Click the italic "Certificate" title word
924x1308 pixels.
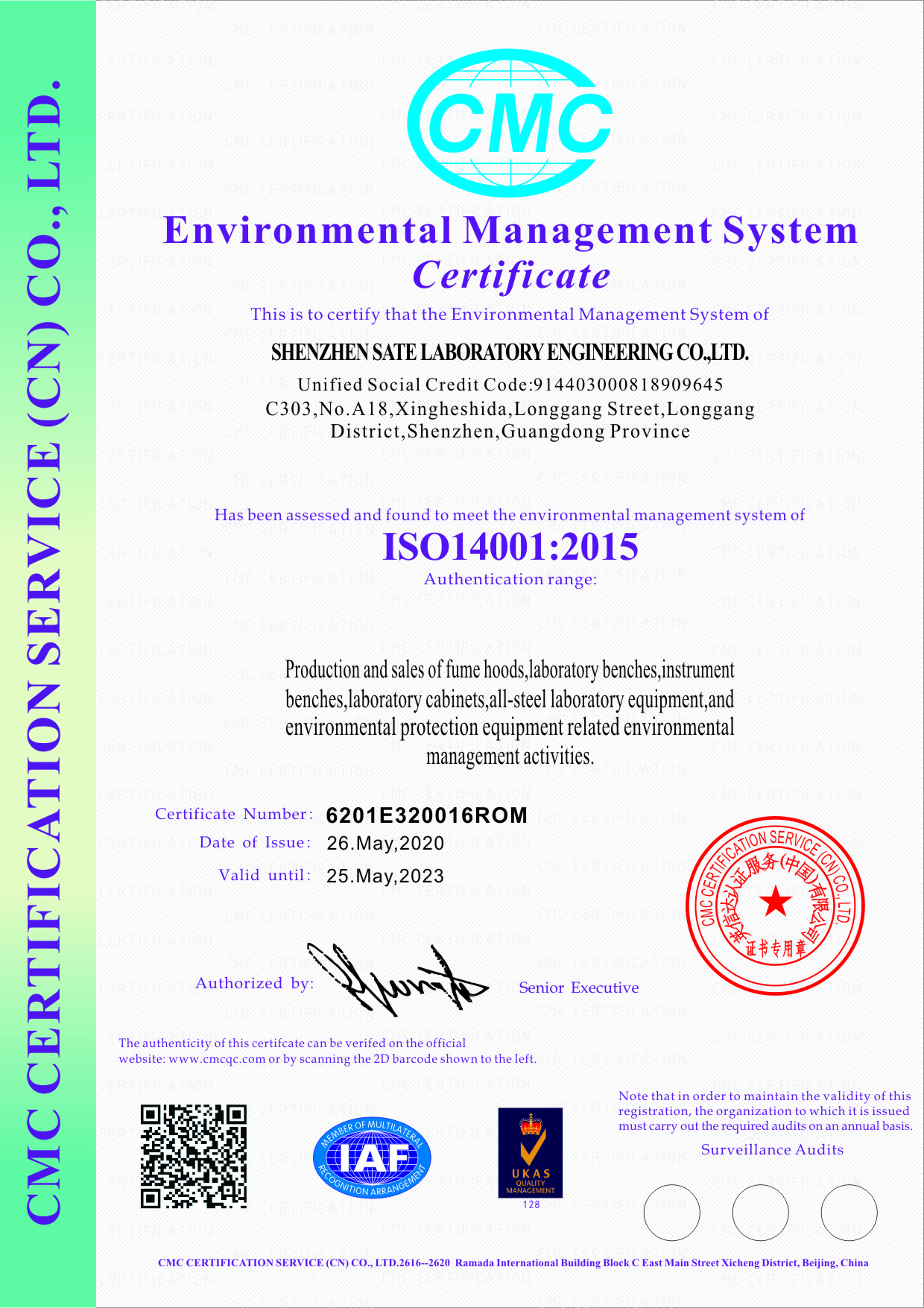[511, 276]
